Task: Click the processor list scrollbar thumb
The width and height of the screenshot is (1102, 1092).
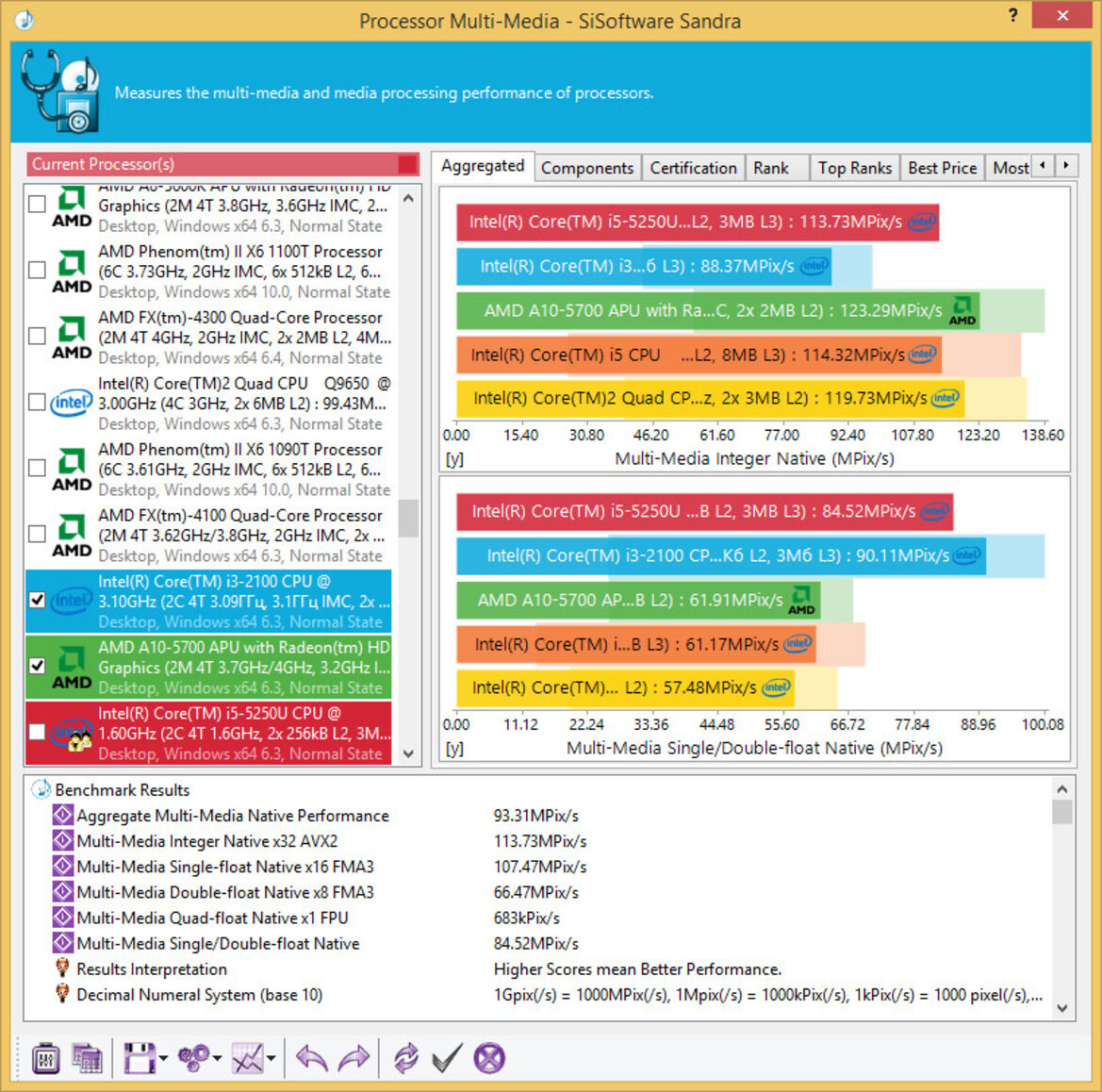Action: pyautogui.click(x=408, y=519)
